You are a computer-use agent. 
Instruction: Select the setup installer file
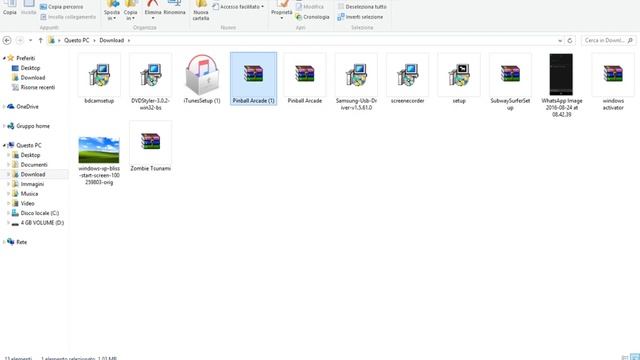[459, 79]
